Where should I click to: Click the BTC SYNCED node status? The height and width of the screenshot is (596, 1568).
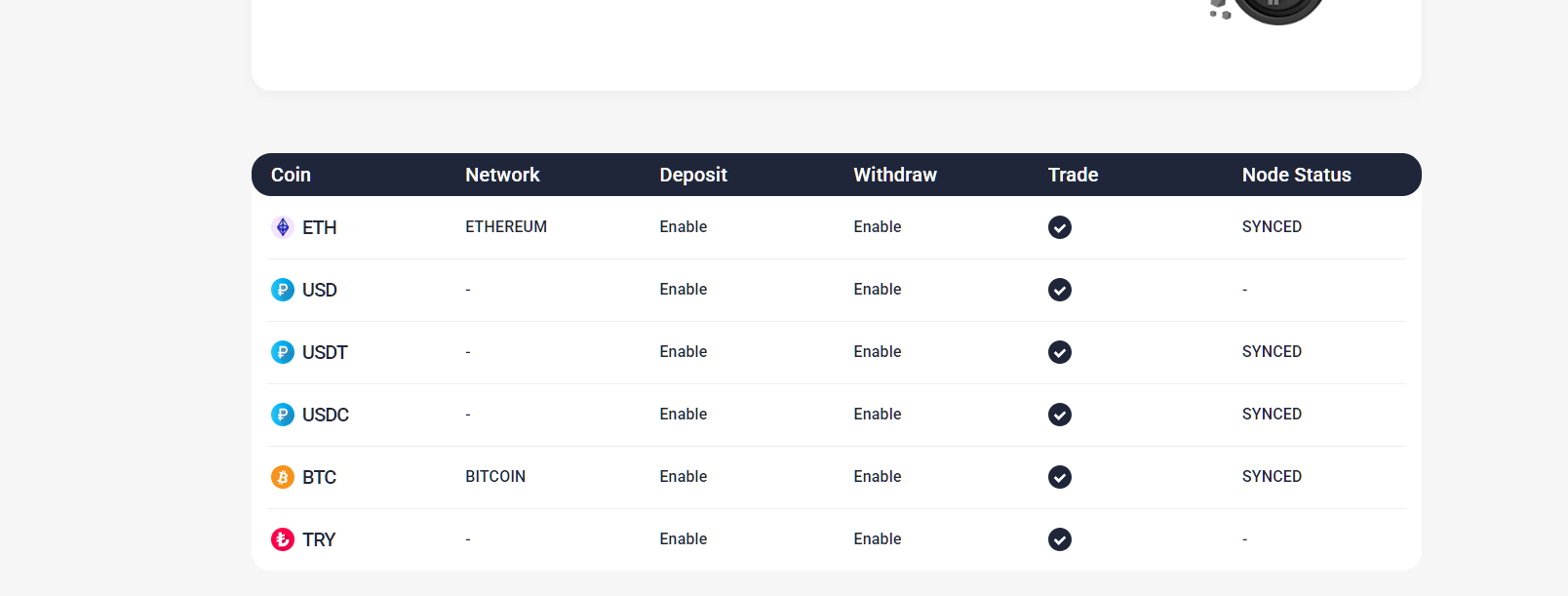(x=1272, y=476)
